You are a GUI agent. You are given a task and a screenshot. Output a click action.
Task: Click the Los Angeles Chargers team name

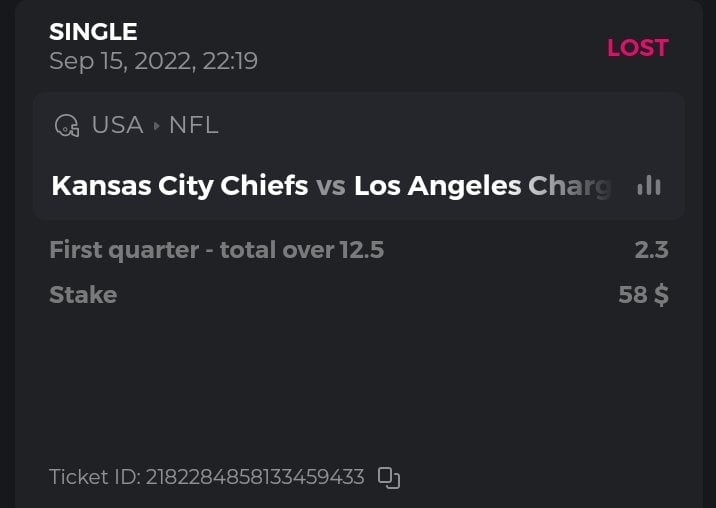tap(482, 186)
